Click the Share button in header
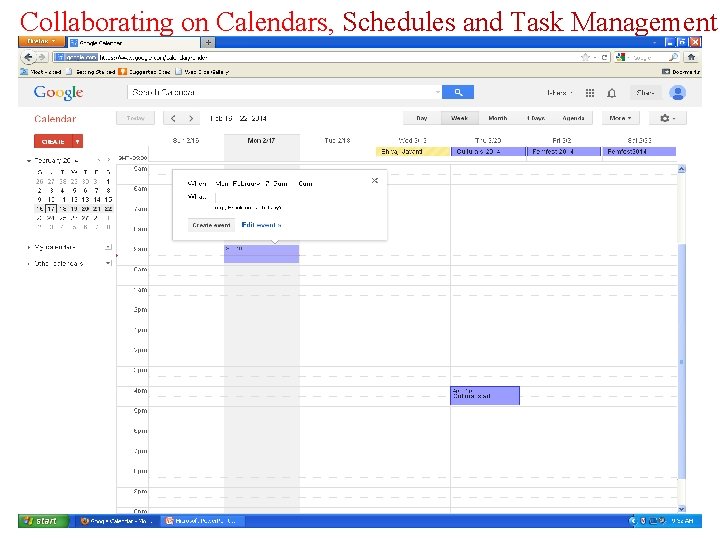 (x=645, y=93)
